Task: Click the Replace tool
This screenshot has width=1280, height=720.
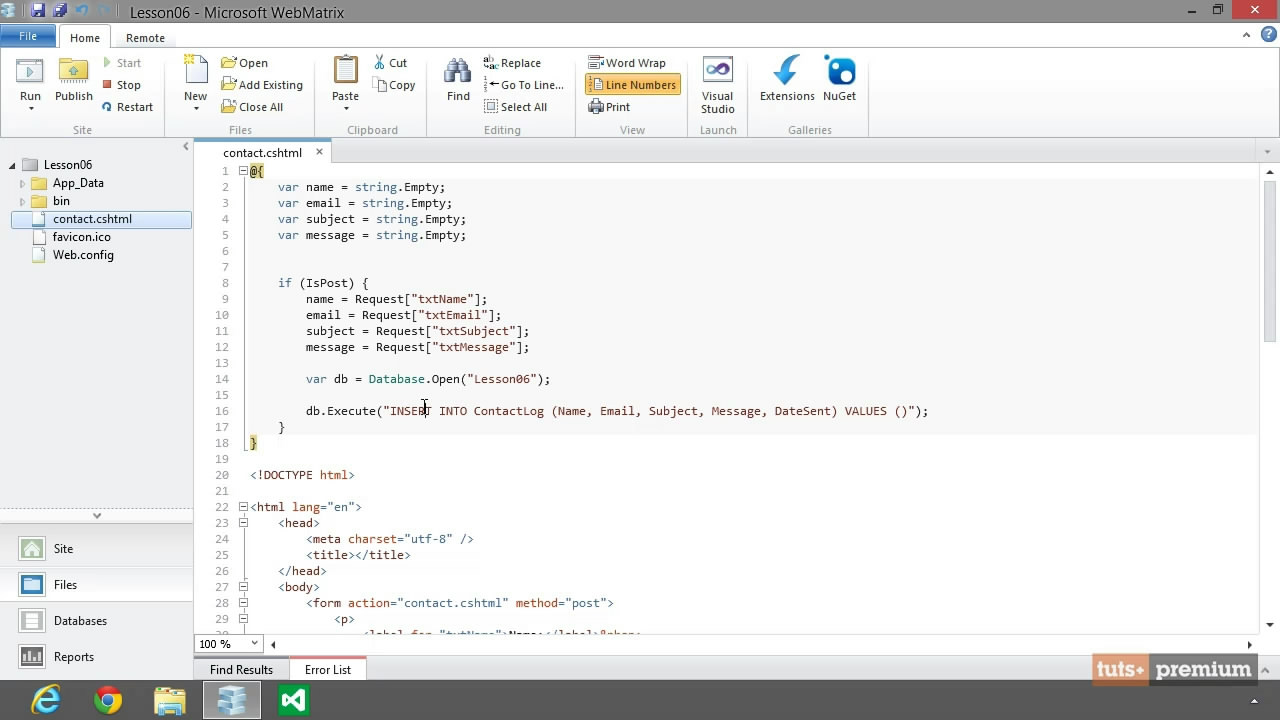Action: [x=512, y=63]
